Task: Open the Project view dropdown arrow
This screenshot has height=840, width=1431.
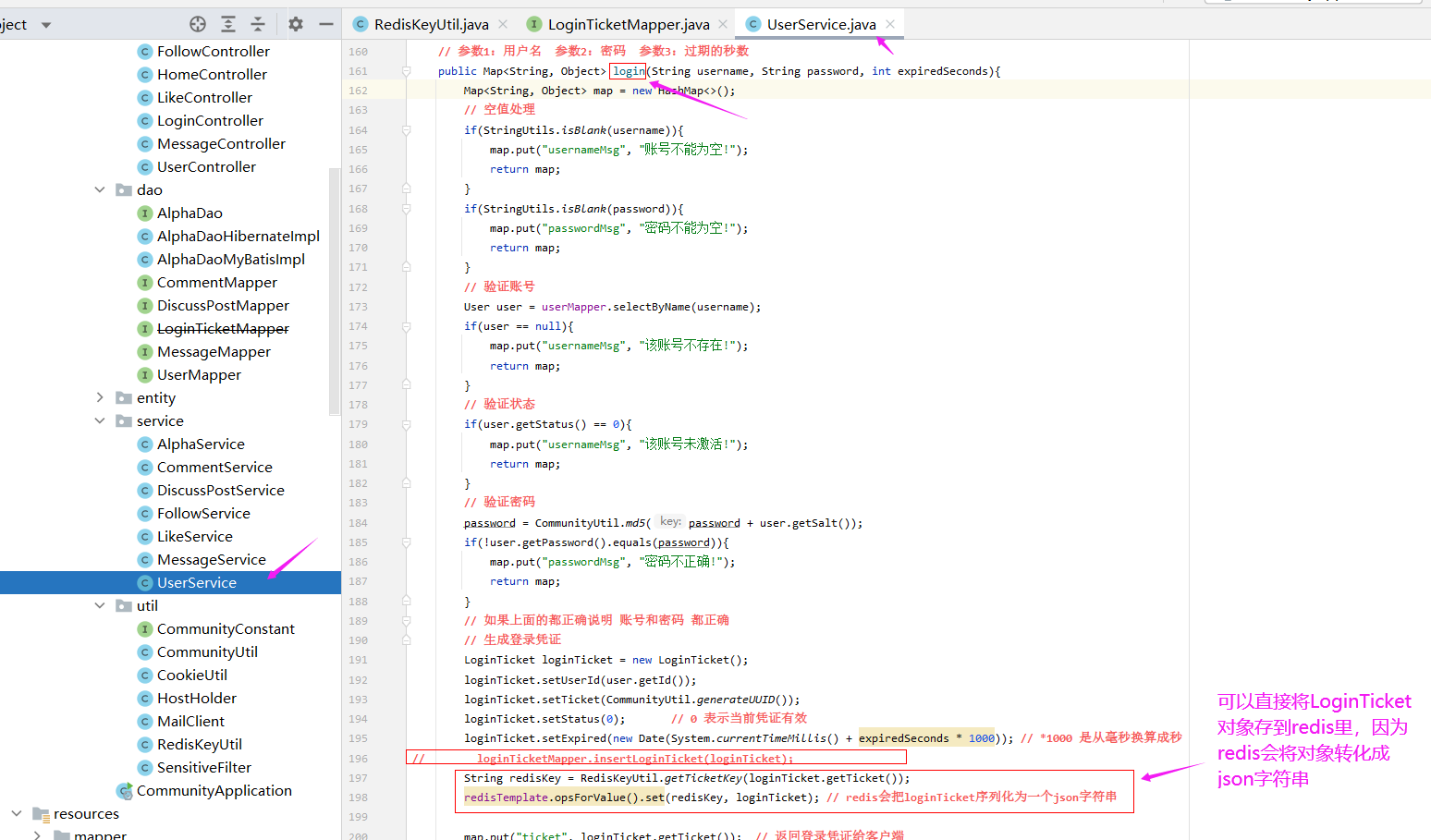Action: 46,25
